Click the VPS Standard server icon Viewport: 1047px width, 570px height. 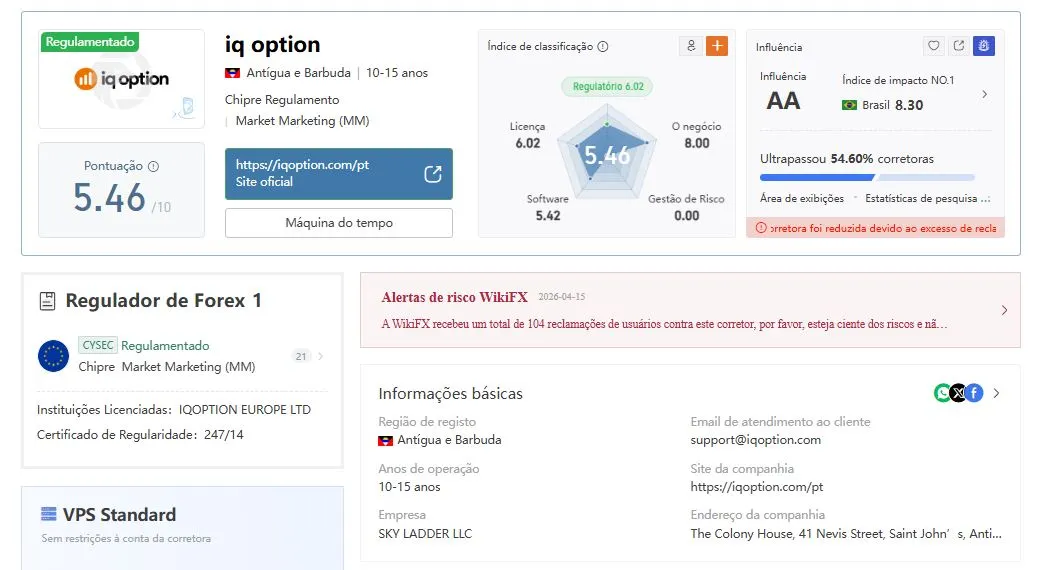[x=49, y=514]
